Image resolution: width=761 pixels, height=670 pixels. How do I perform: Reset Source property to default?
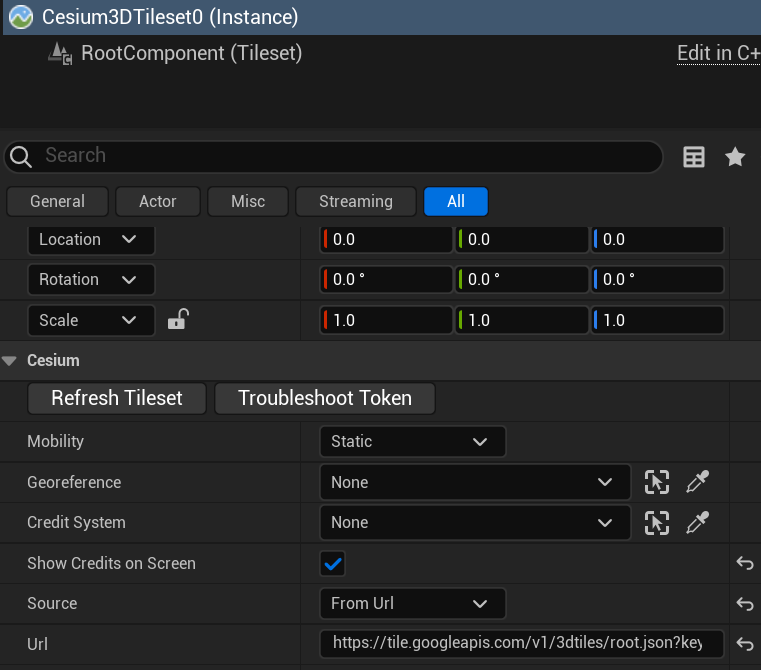coord(745,604)
